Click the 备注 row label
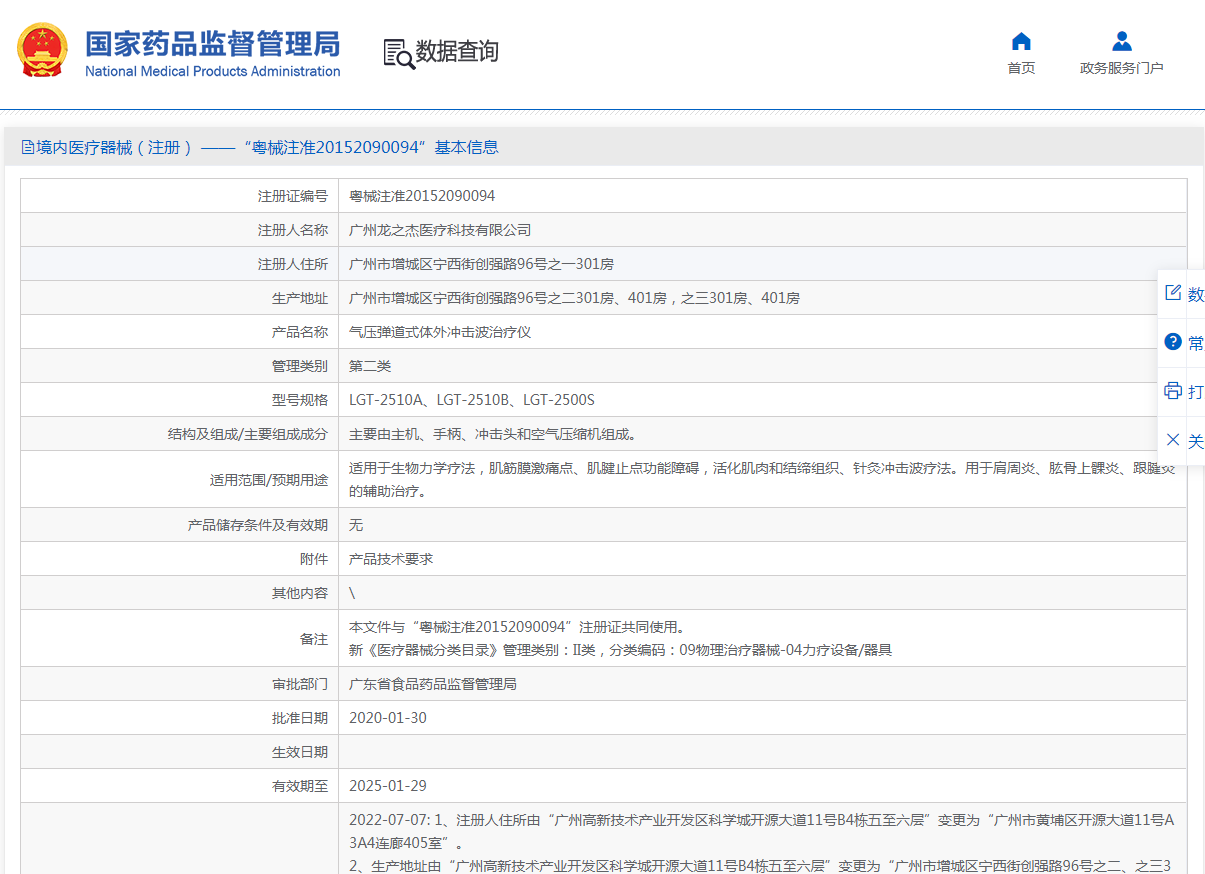 (x=314, y=639)
